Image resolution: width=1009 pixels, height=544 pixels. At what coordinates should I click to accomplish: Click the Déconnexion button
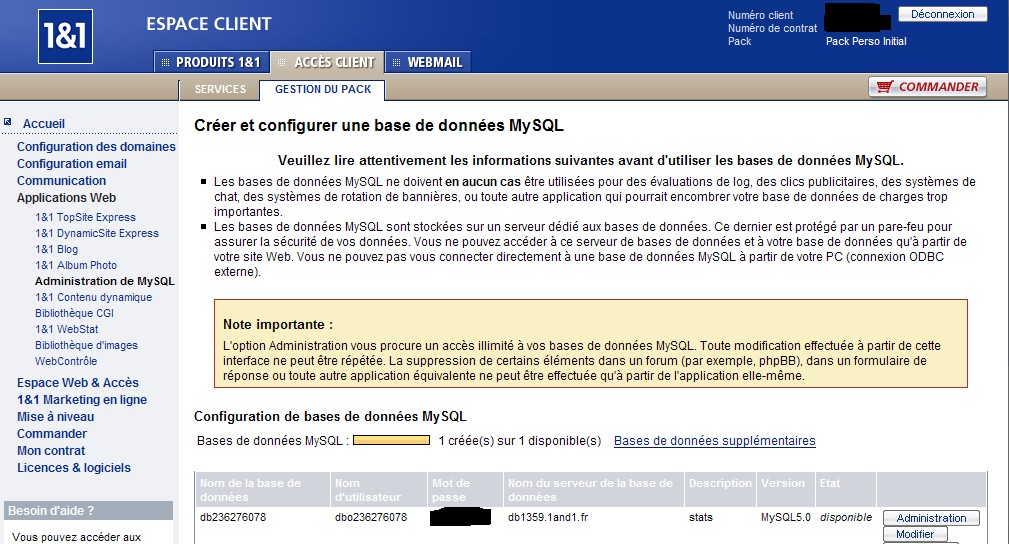(x=943, y=14)
